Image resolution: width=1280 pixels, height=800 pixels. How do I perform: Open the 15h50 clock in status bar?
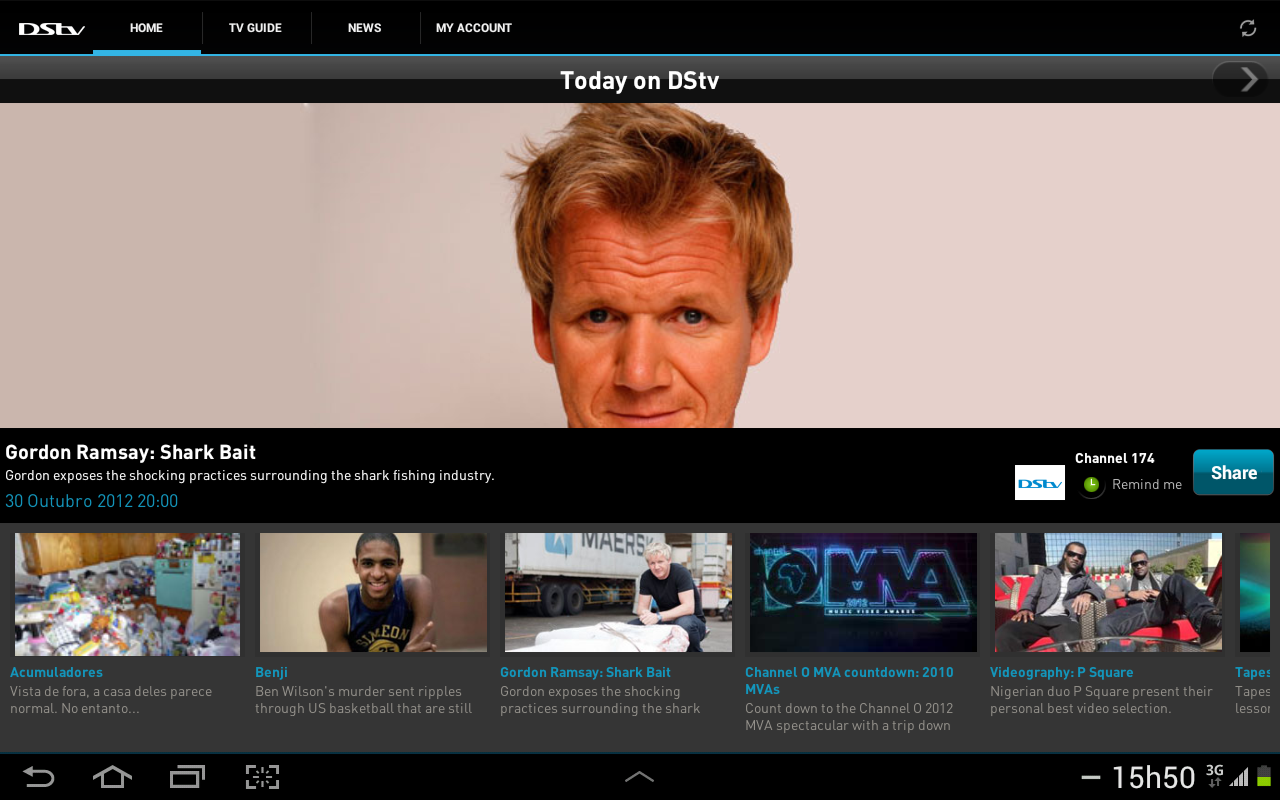1153,777
